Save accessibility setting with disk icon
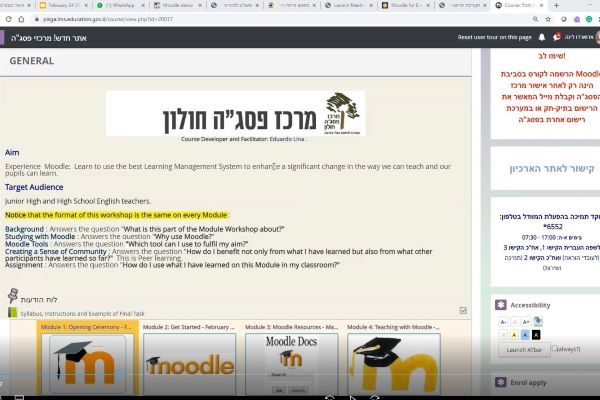This screenshot has height=400, width=600. coord(538,321)
